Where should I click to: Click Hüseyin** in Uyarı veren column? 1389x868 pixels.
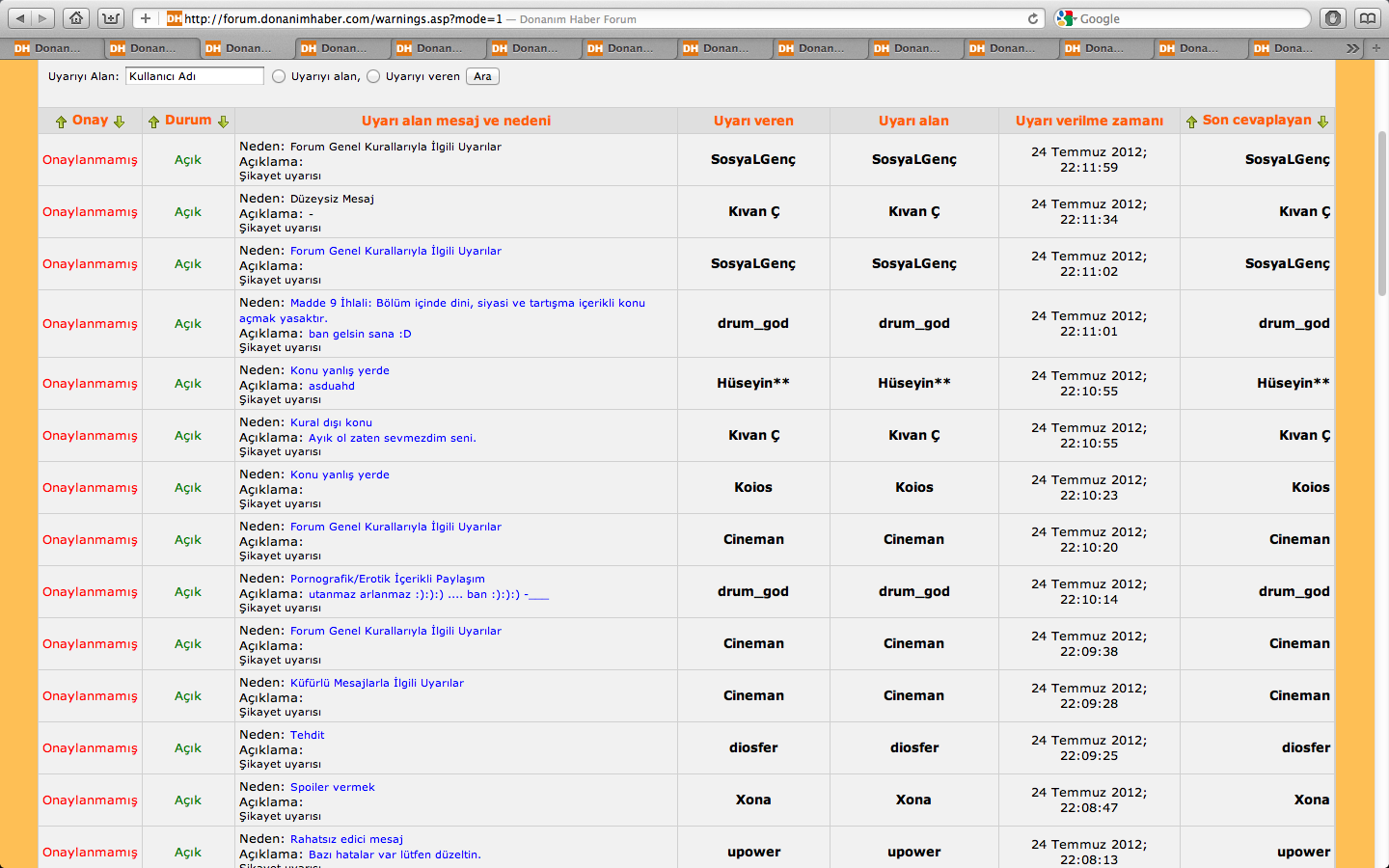coord(753,383)
